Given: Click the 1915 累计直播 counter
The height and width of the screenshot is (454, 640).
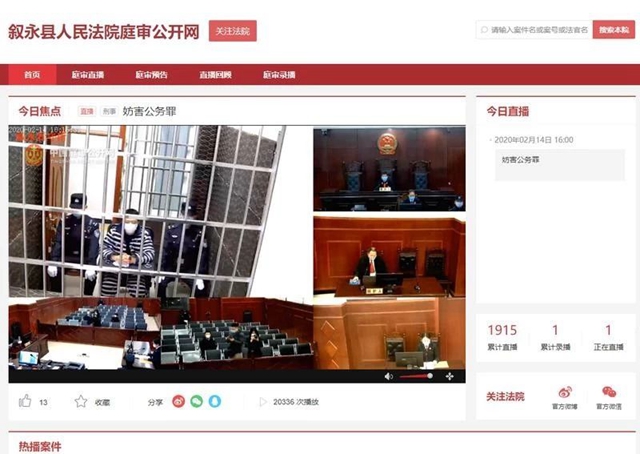Looking at the screenshot, I should point(502,337).
